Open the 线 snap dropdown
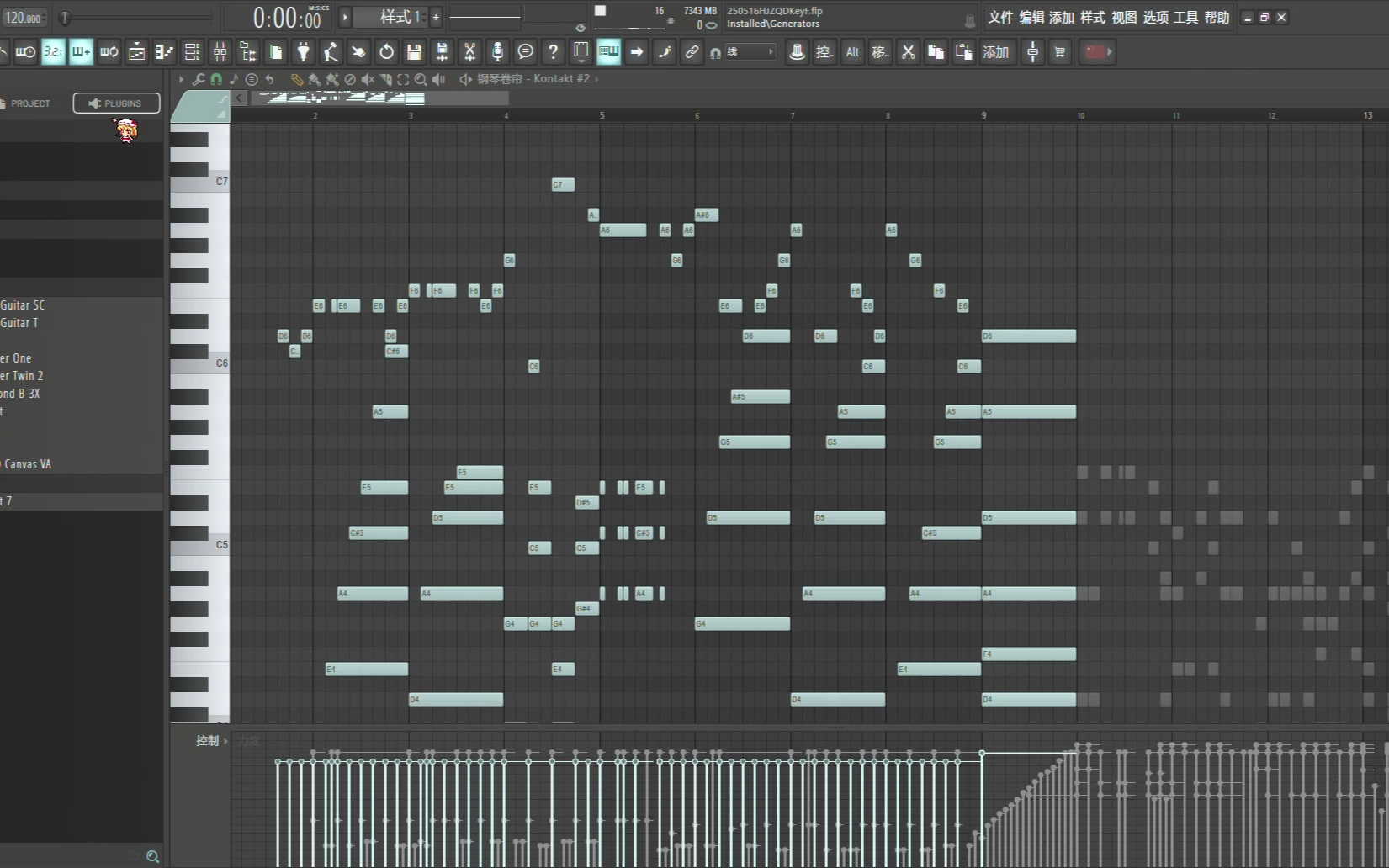The width and height of the screenshot is (1389, 868). point(750,52)
